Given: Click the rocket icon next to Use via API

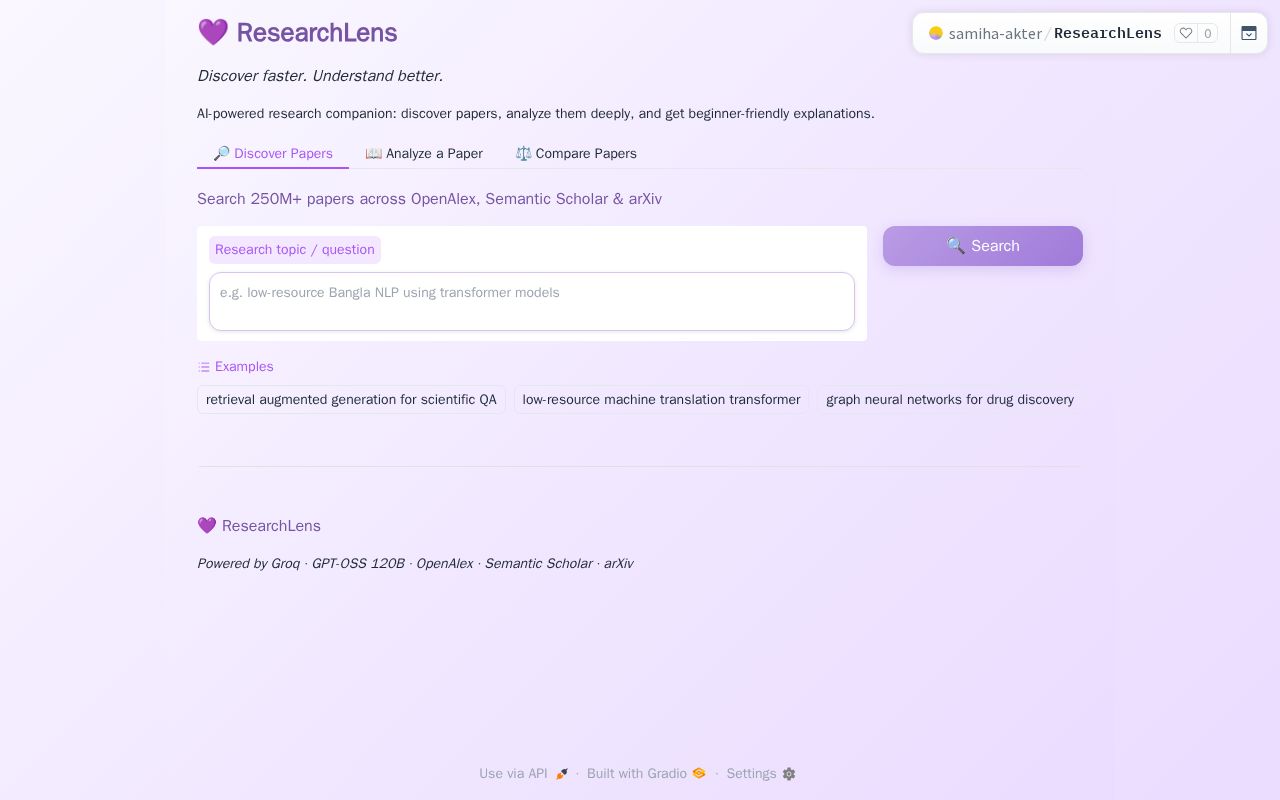Looking at the screenshot, I should 562,774.
